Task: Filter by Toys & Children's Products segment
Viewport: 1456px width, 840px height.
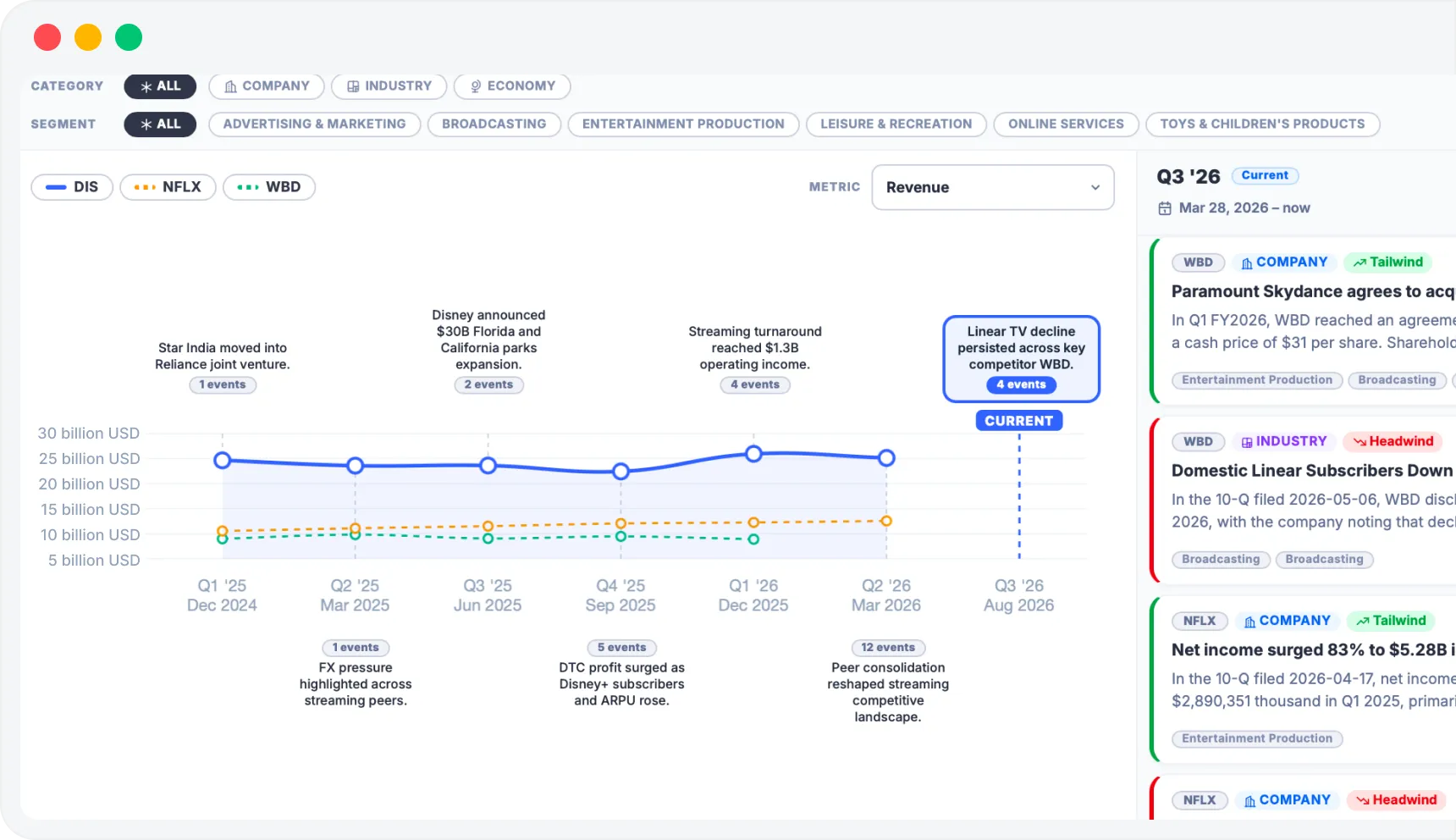Action: [1262, 124]
